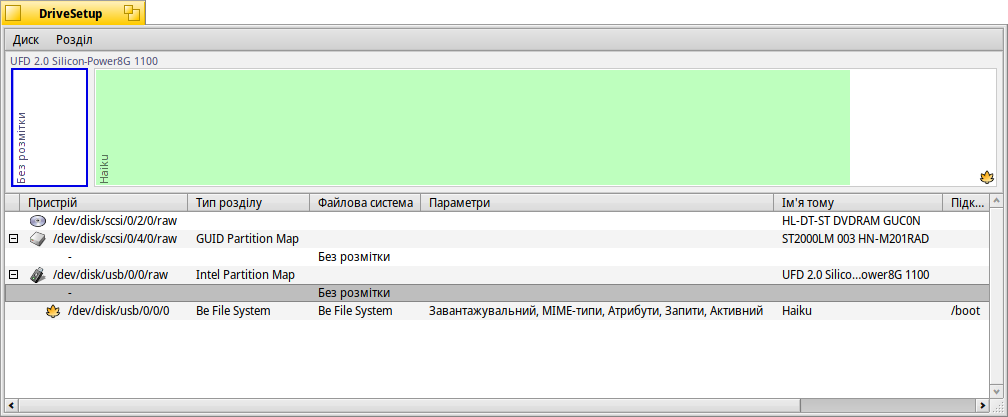Viewport: 1008px width, 417px height.
Task: Click the GUID Partition Map cell
Action: pyautogui.click(x=248, y=239)
